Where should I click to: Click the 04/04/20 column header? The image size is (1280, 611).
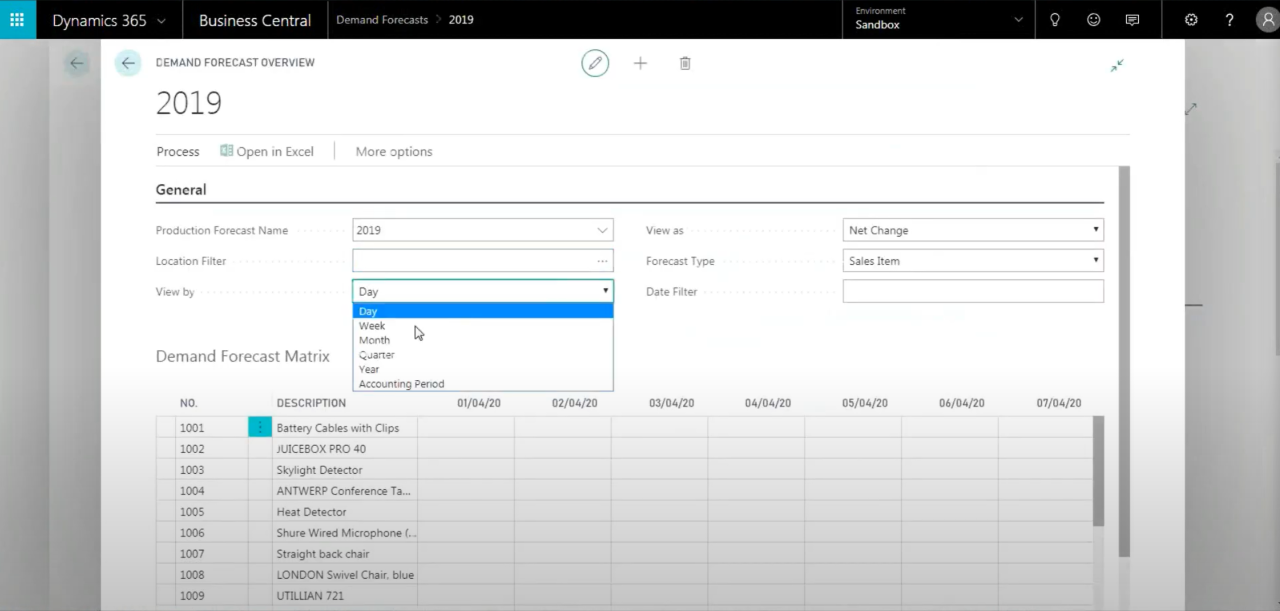tap(768, 403)
